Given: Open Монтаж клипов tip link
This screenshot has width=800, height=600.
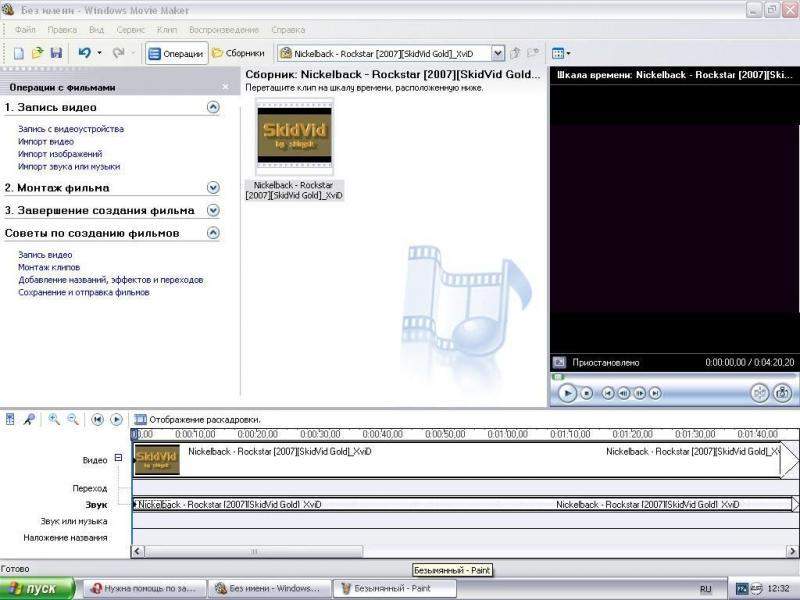Looking at the screenshot, I should click(49, 267).
